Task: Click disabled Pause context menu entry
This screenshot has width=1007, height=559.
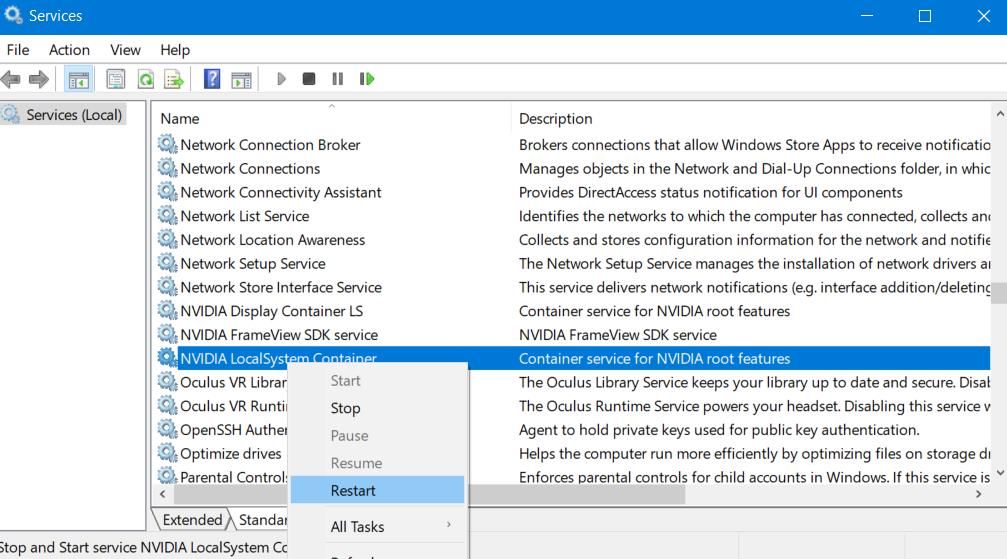Action: [377, 436]
